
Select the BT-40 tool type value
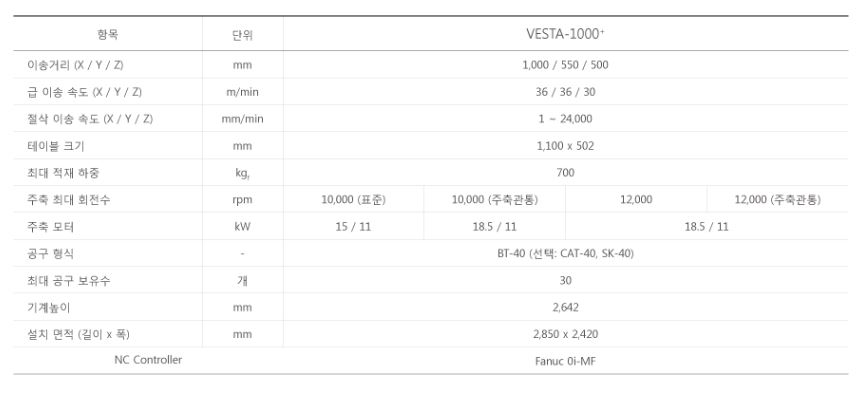point(565,254)
